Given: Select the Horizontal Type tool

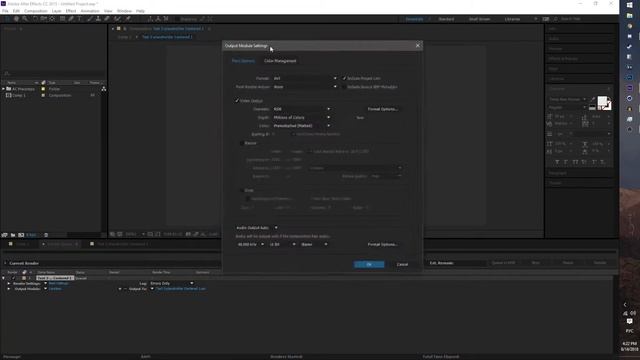Looking at the screenshot, I should click(79, 19).
